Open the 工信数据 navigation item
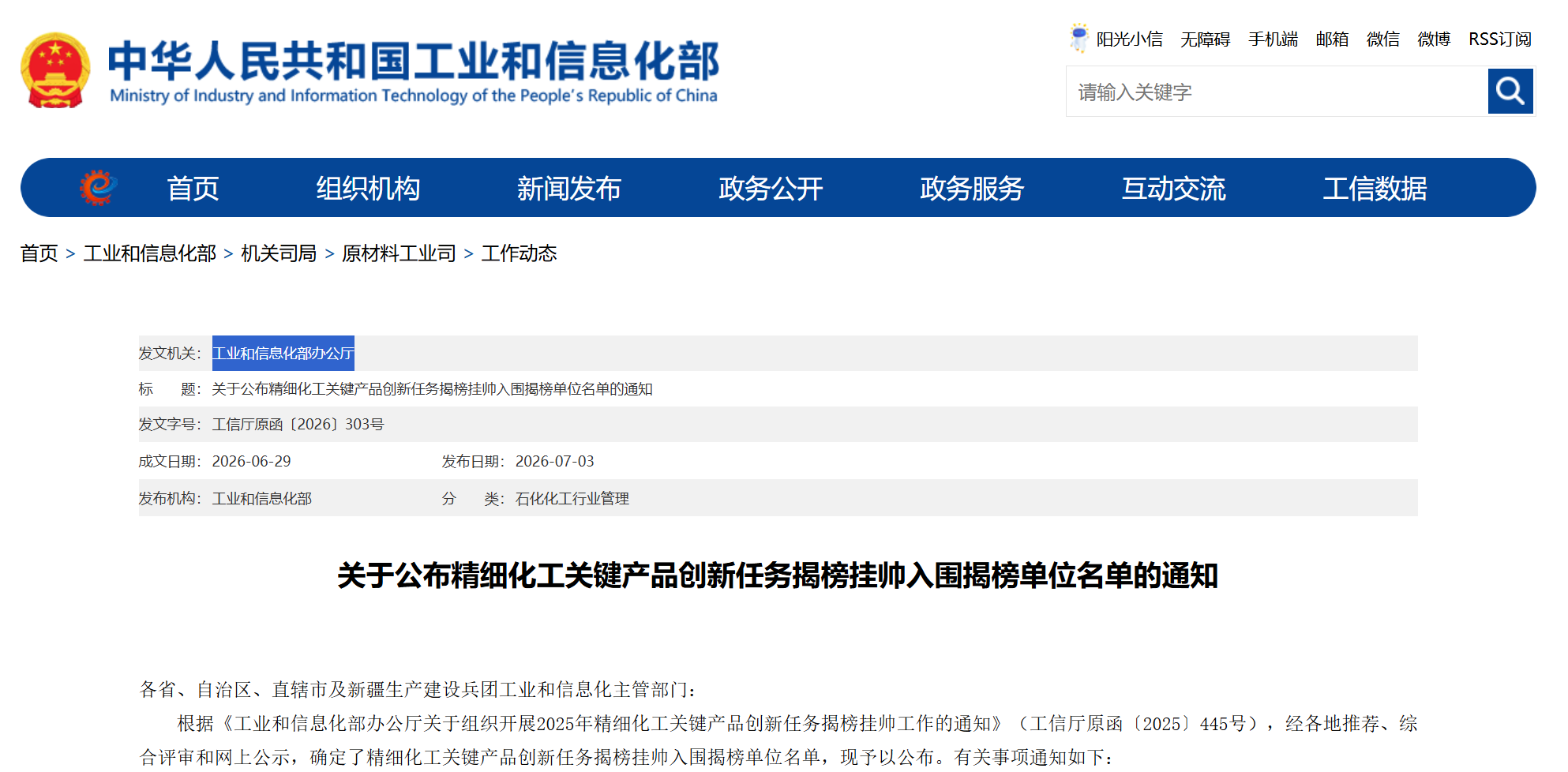Image resolution: width=1568 pixels, height=772 pixels. click(x=1375, y=189)
